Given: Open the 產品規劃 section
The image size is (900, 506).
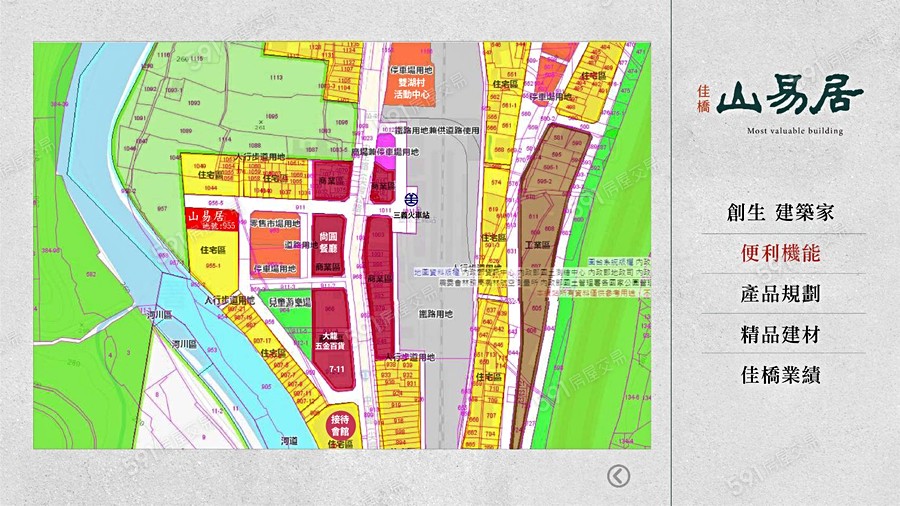Looking at the screenshot, I should click(781, 294).
